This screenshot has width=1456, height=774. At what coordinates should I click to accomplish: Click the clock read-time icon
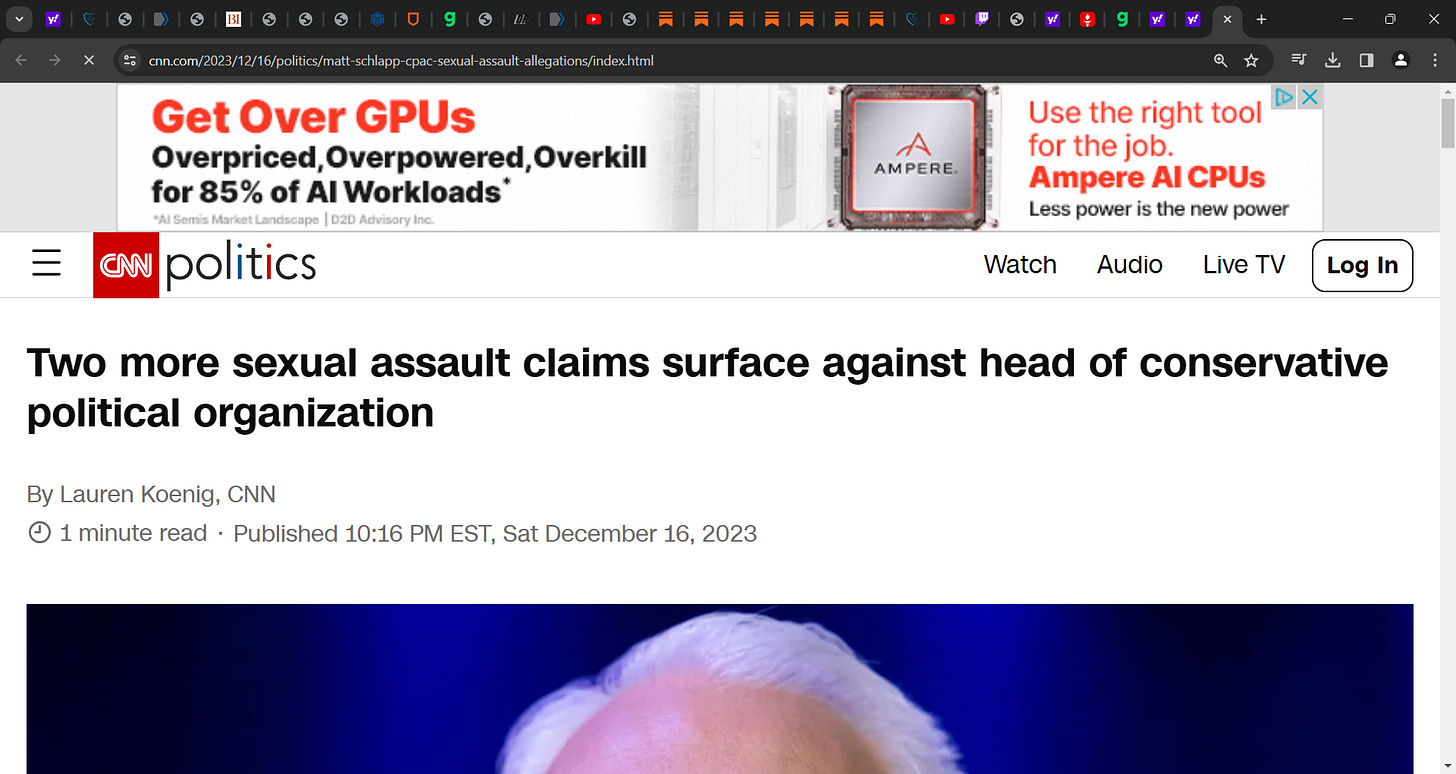pyautogui.click(x=39, y=534)
